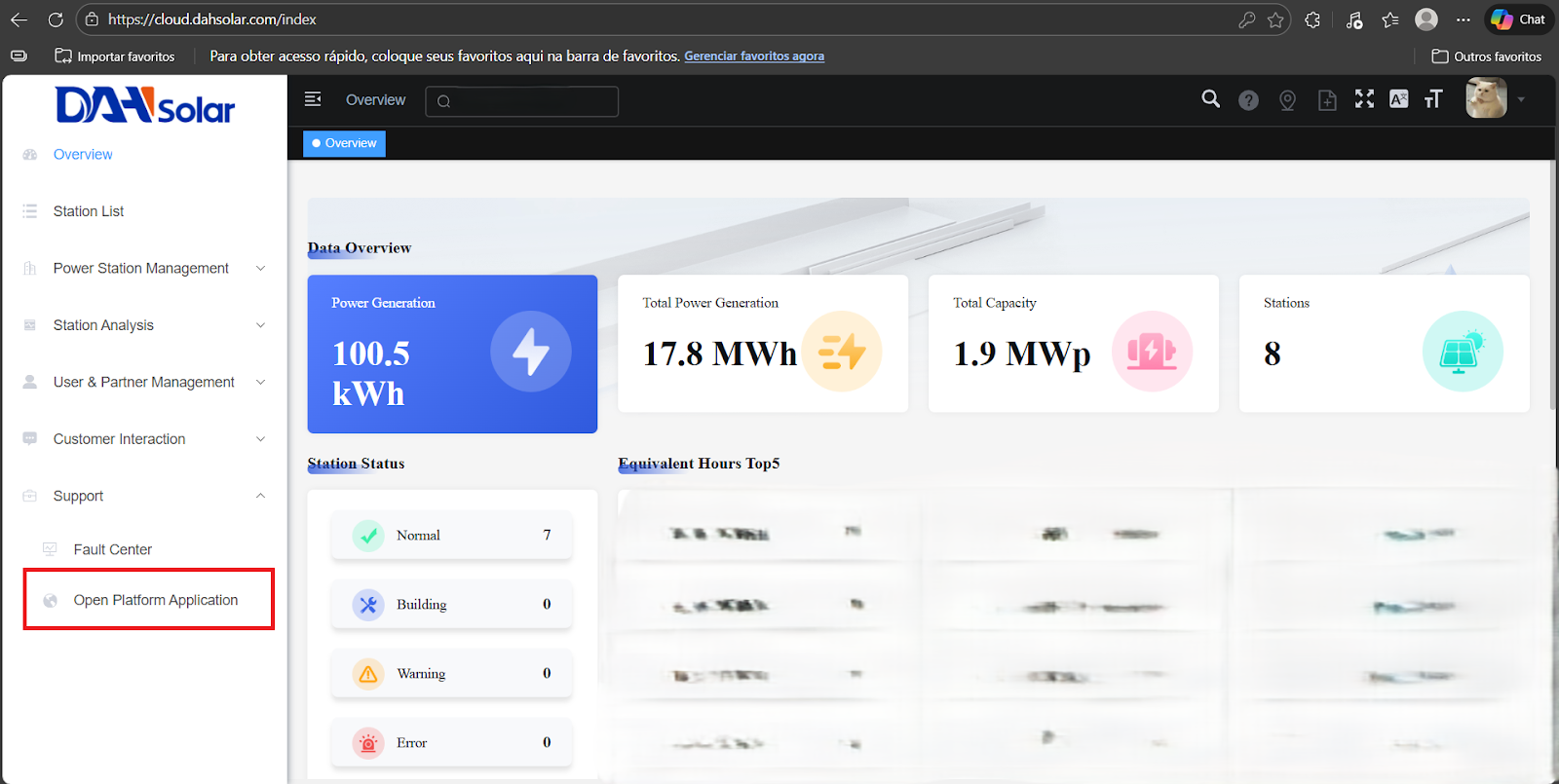
Task: Click the add document icon in header
Action: click(1326, 100)
